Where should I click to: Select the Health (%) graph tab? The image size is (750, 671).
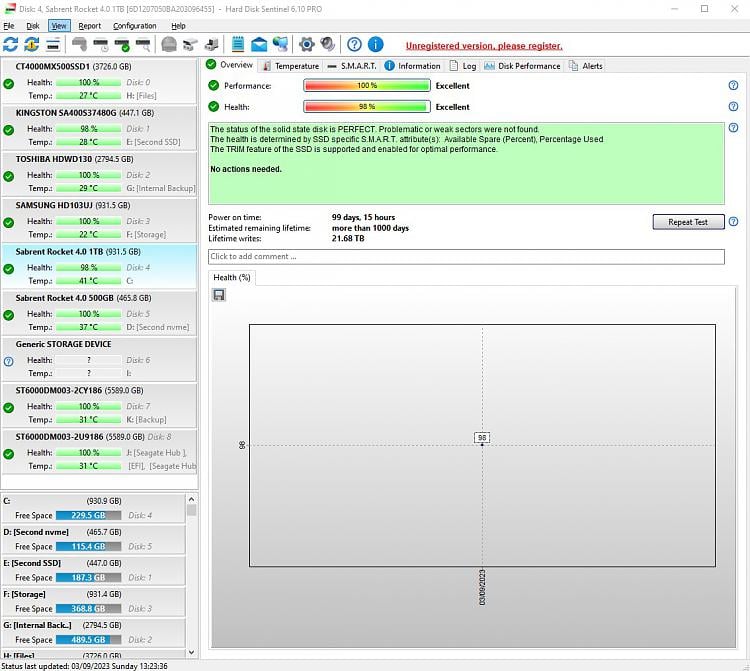click(232, 277)
